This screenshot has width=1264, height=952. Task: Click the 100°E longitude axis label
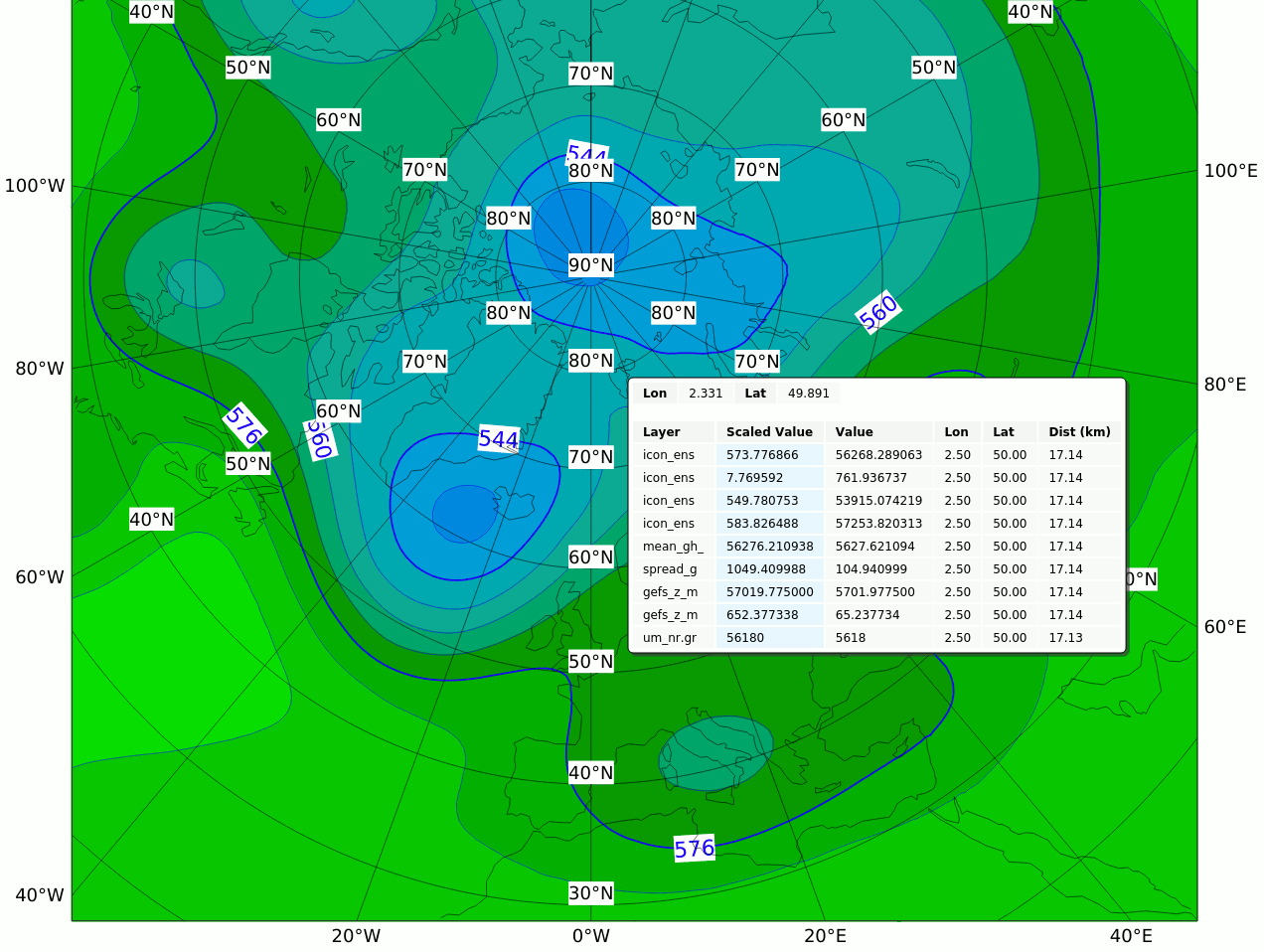[1231, 171]
